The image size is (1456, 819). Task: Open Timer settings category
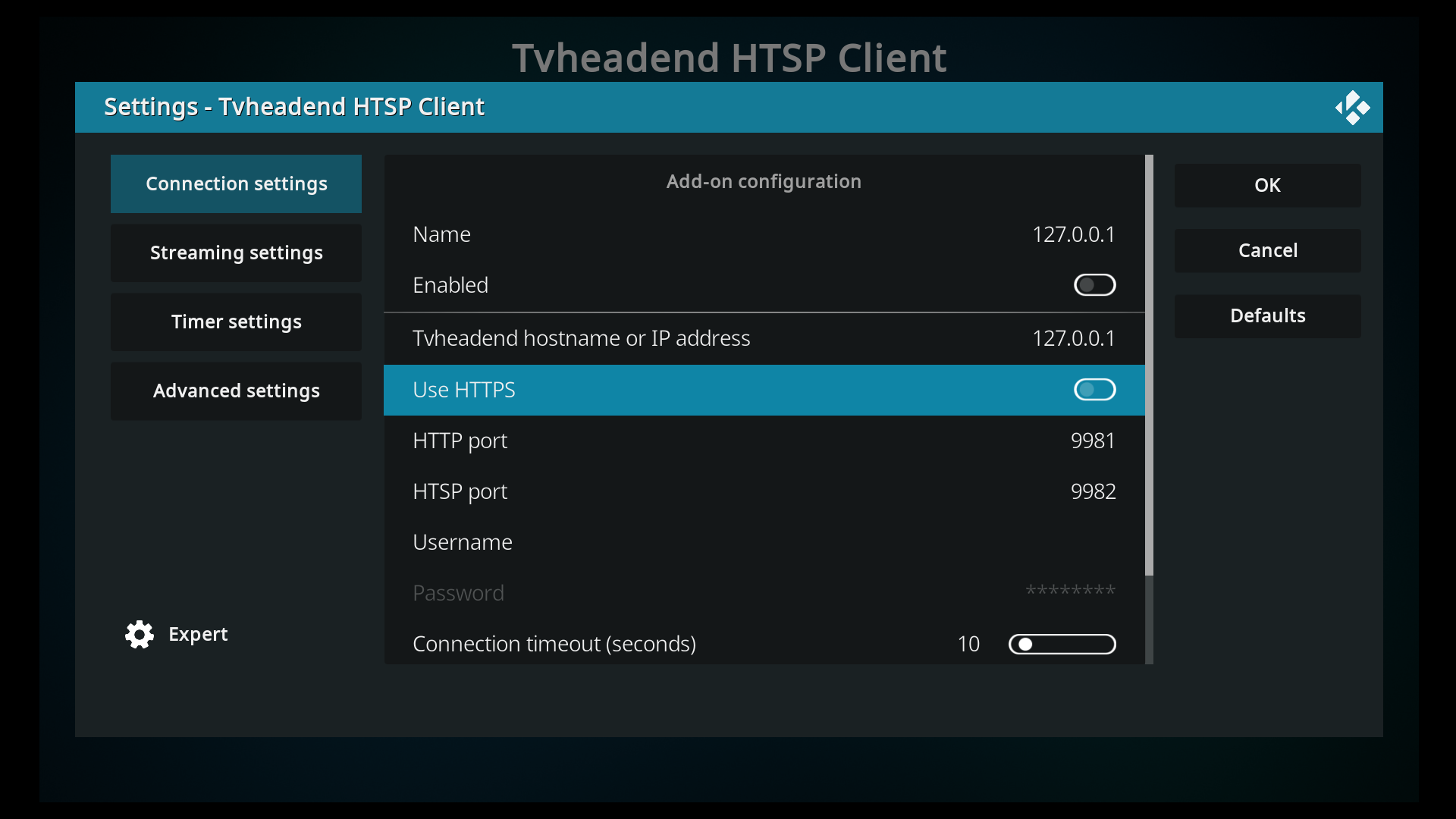click(x=236, y=322)
